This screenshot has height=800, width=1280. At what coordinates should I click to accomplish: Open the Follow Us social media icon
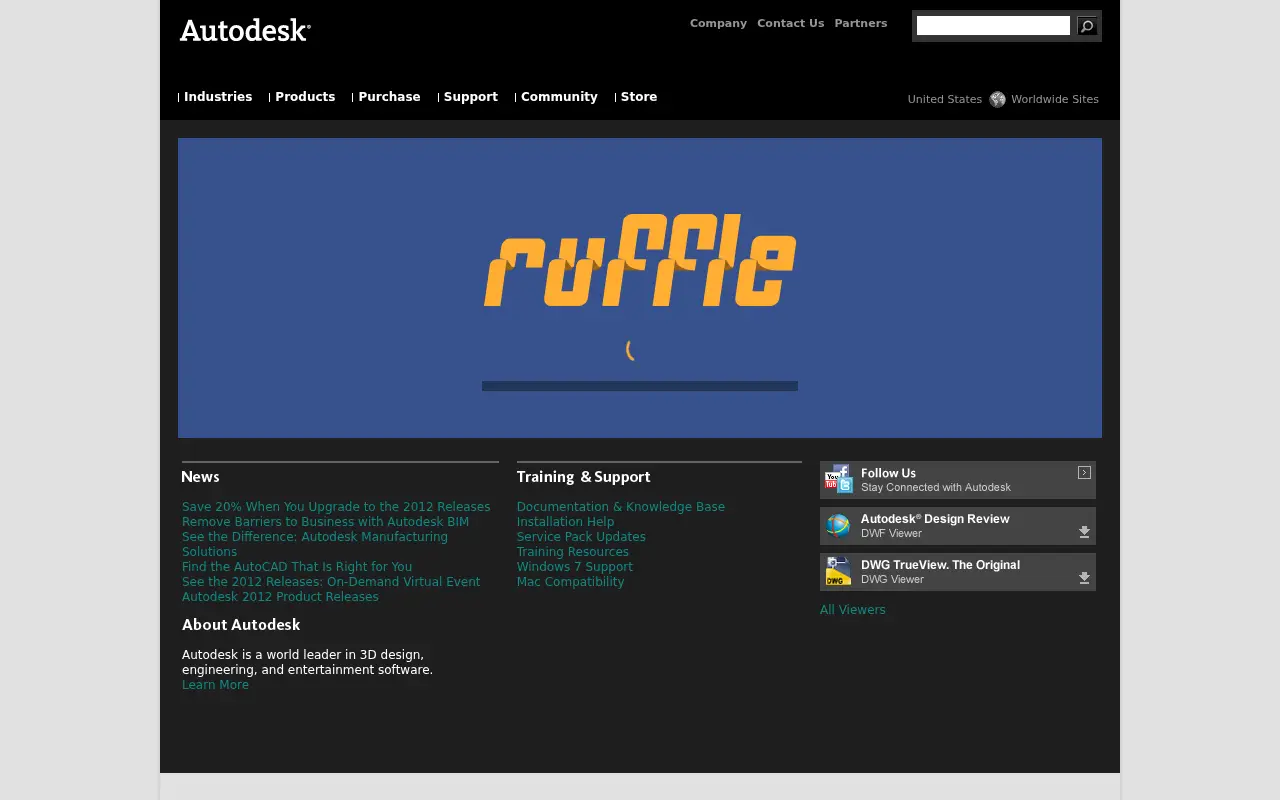(x=838, y=479)
